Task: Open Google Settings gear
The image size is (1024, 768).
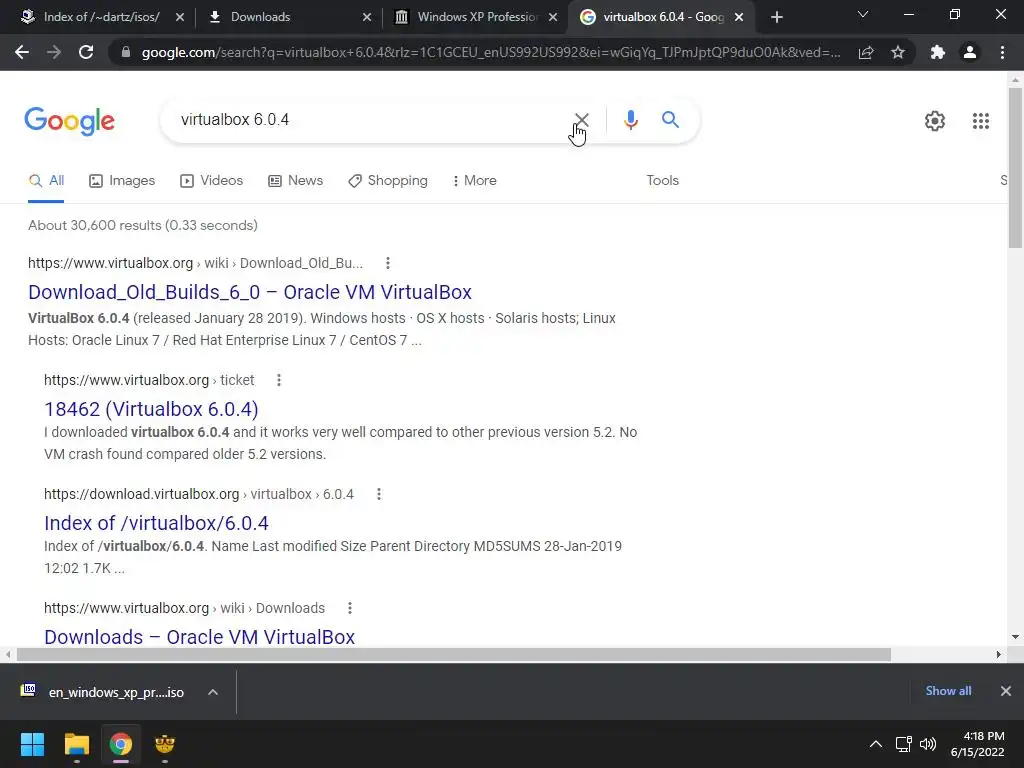Action: 935,121
